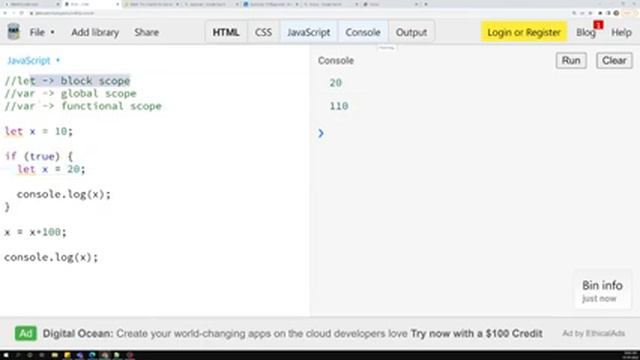Click the '//let -> block scope' comment line

tap(67, 81)
